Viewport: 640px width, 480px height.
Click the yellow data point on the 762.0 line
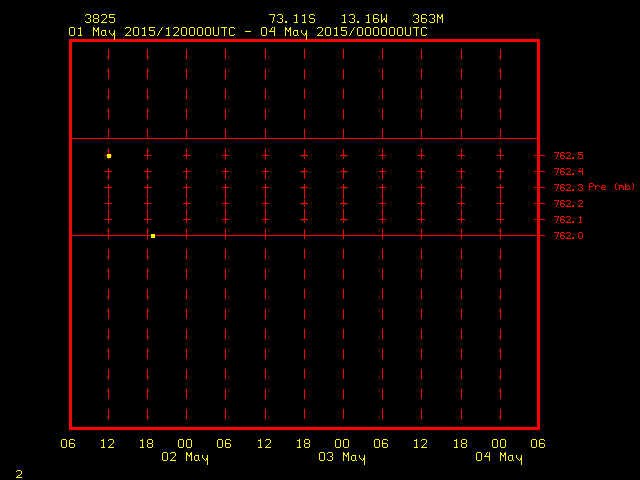pyautogui.click(x=153, y=236)
